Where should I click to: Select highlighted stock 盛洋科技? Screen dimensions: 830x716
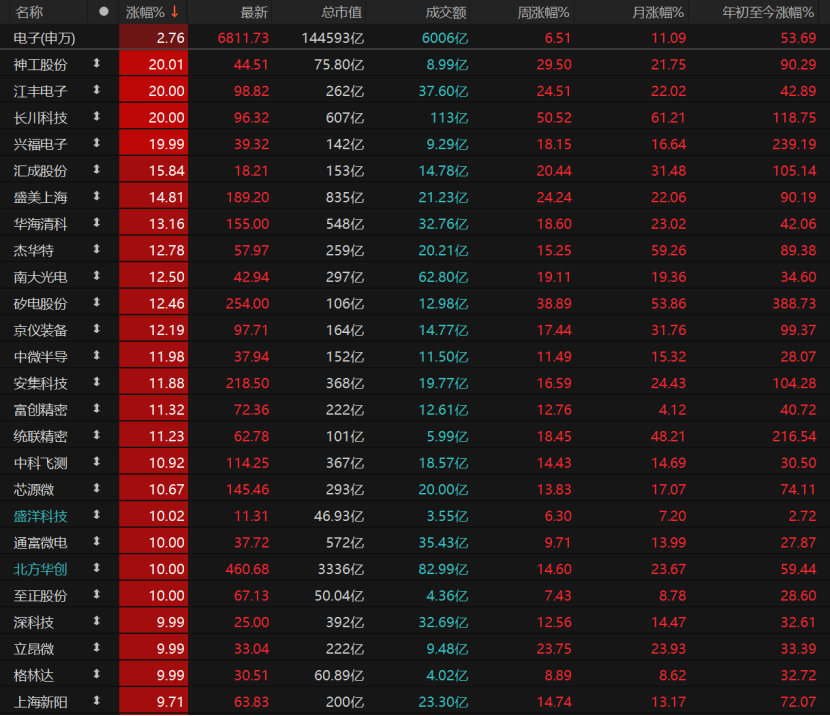pyautogui.click(x=40, y=516)
